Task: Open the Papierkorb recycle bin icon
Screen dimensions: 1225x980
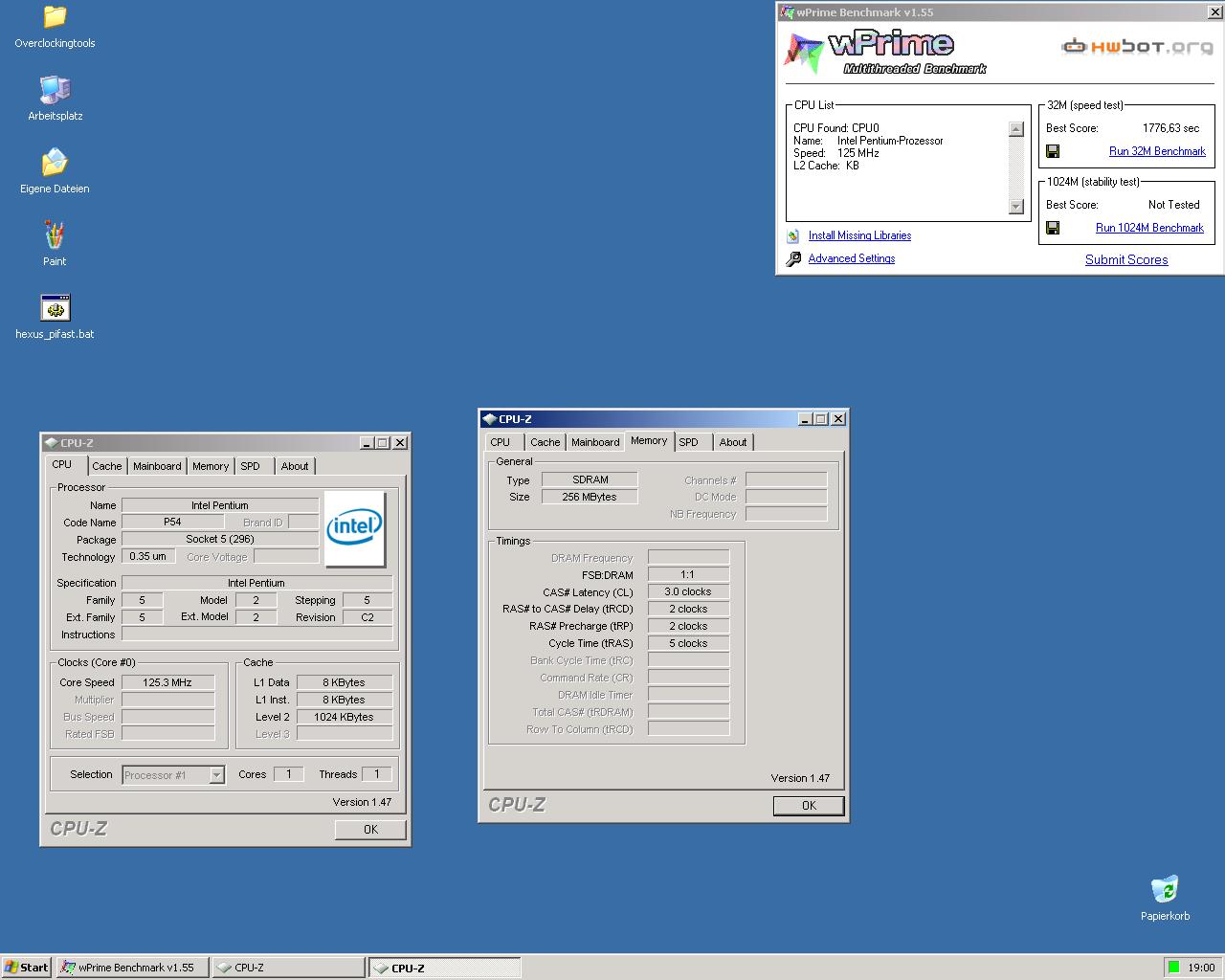Action: 1165,890
